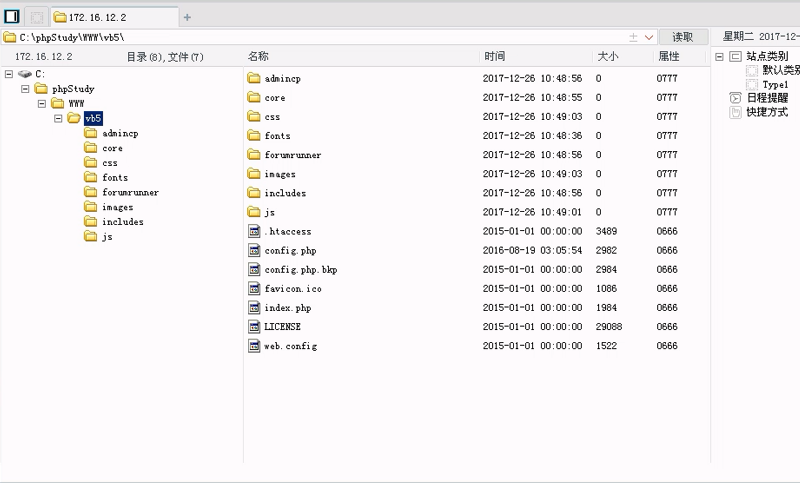Select config.php.bkp file icon
800x483 pixels.
(x=254, y=269)
